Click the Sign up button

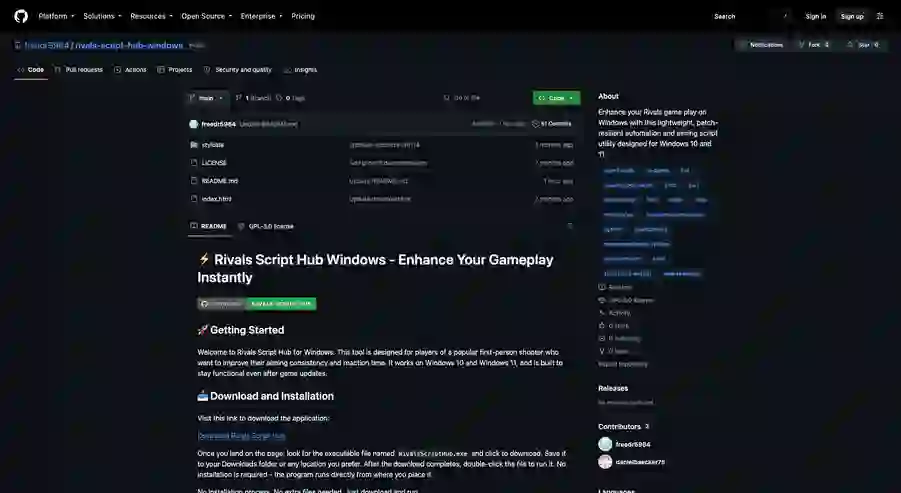pos(852,16)
